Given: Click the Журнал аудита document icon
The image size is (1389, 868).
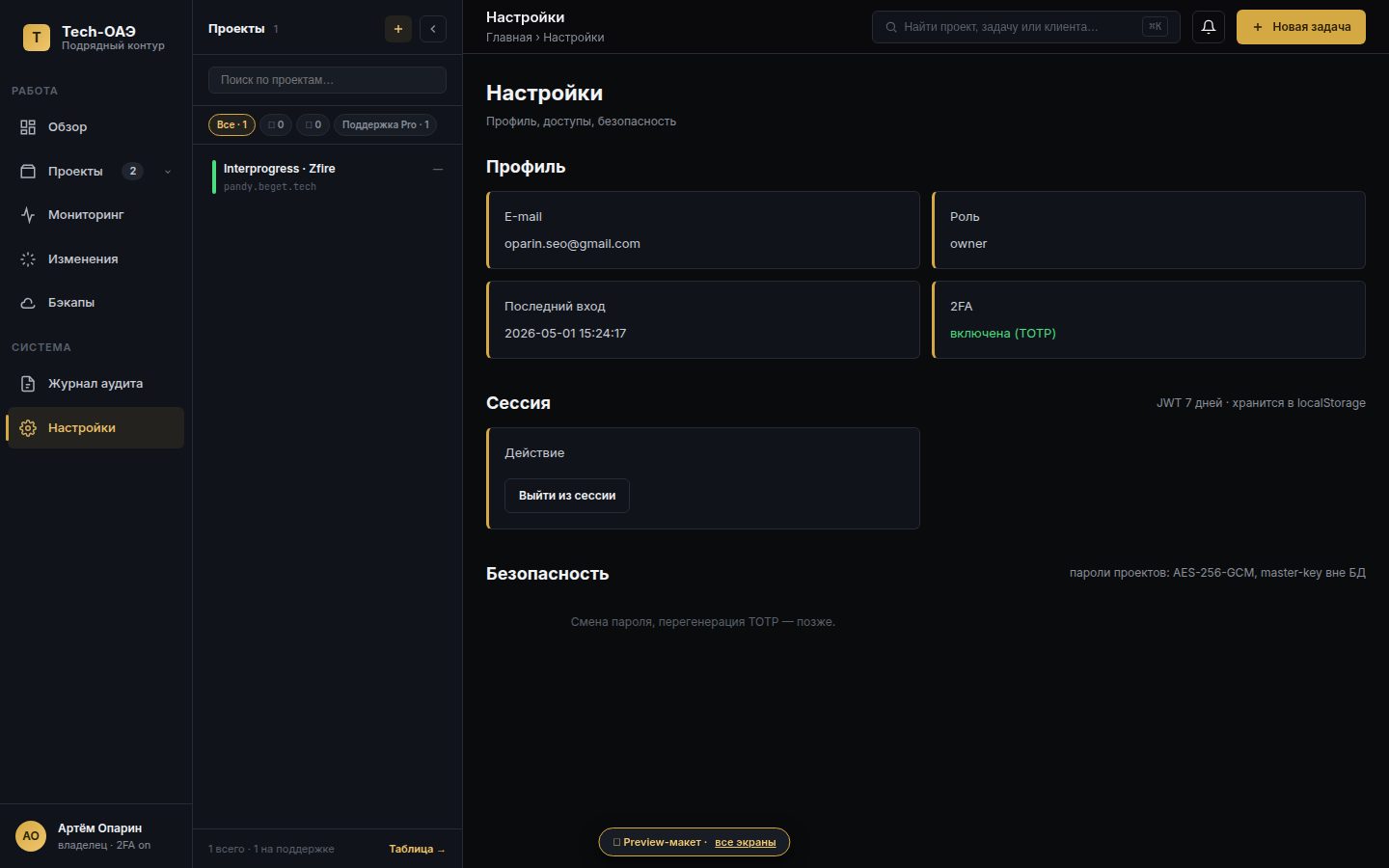Looking at the screenshot, I should (x=28, y=384).
